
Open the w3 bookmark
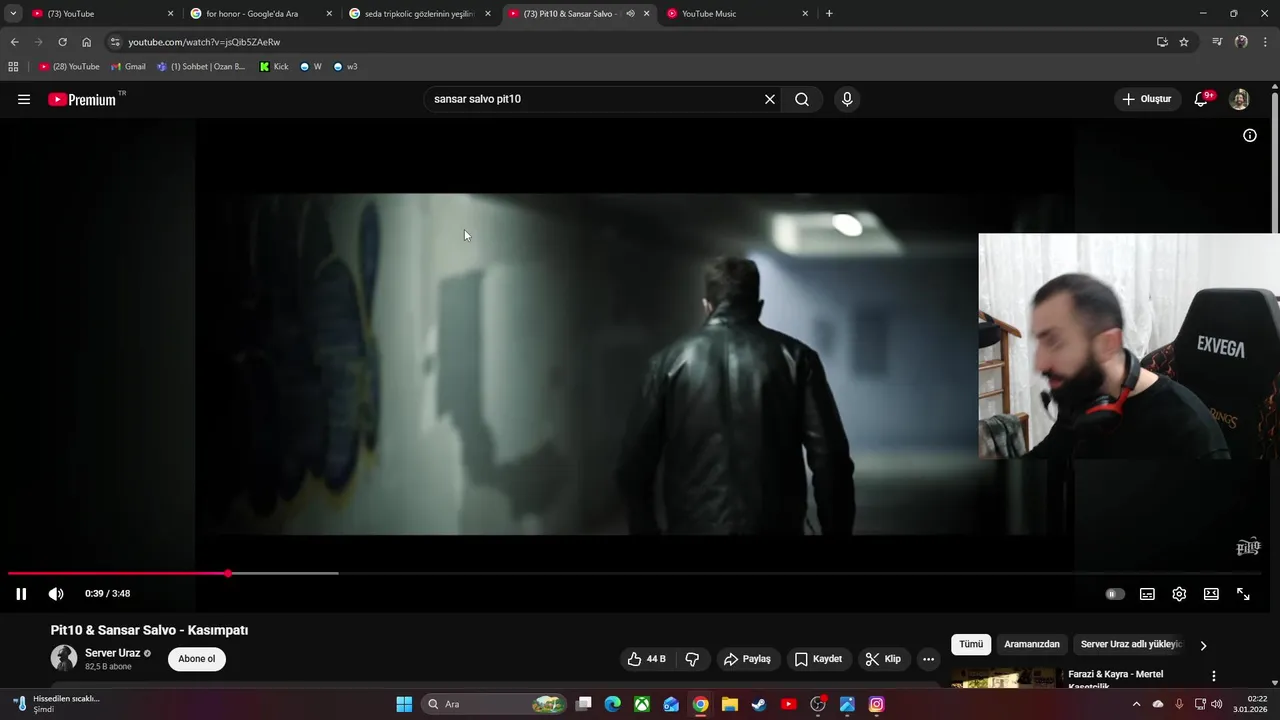click(x=345, y=67)
